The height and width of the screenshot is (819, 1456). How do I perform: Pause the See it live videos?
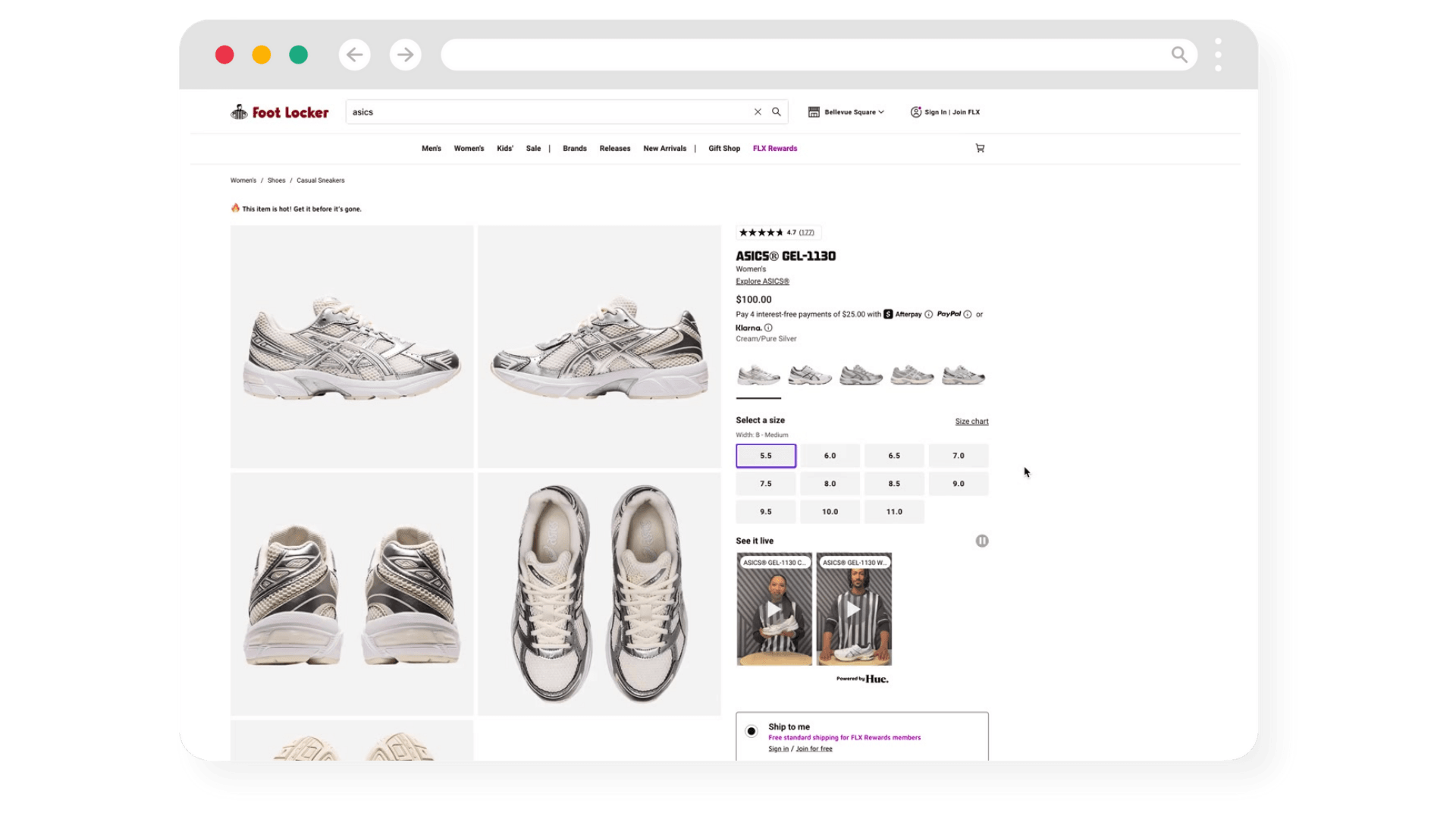pyautogui.click(x=982, y=541)
